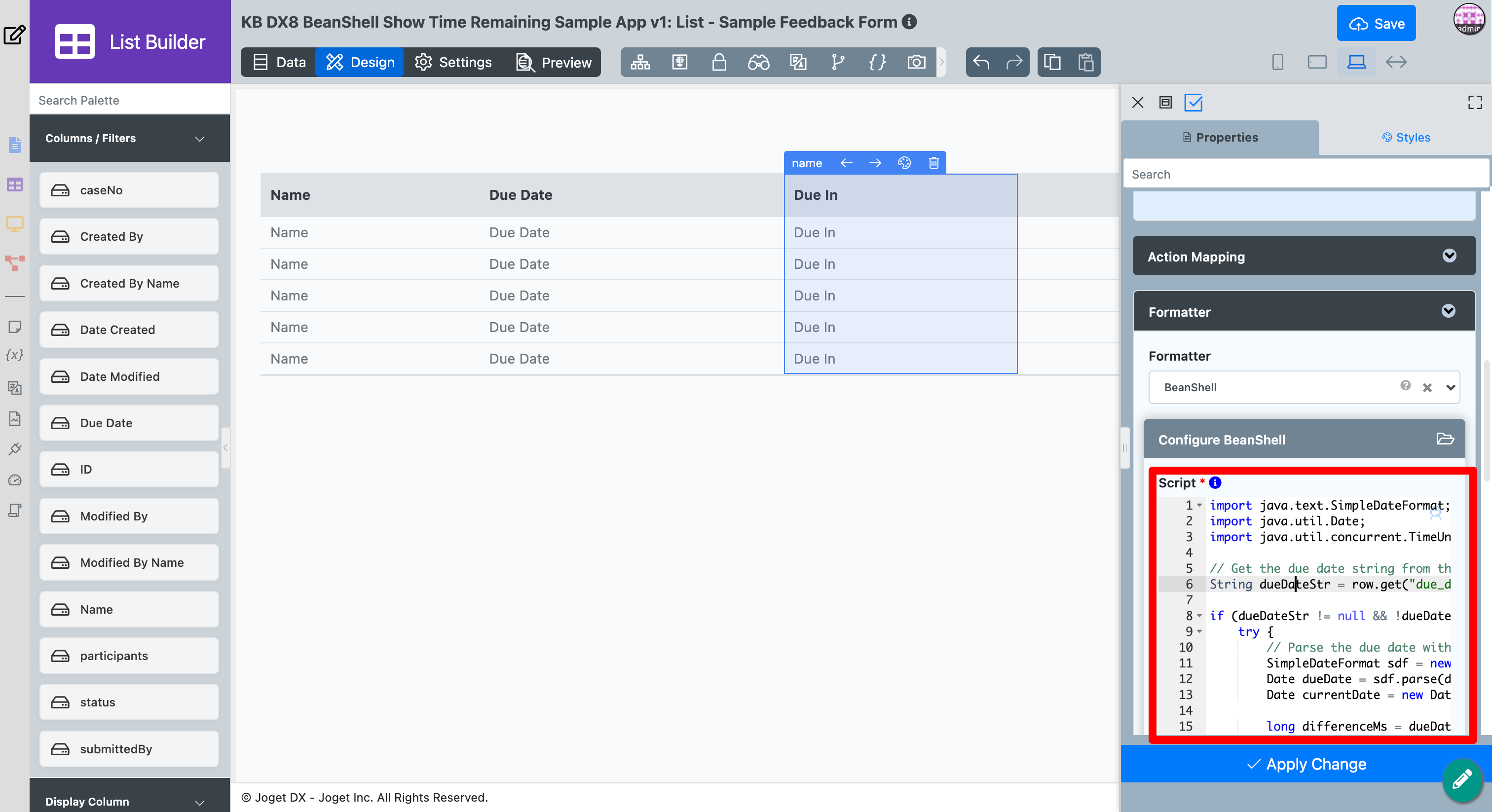Viewport: 1492px width, 812px height.
Task: Expand properties panel to fullscreen
Action: (x=1475, y=103)
